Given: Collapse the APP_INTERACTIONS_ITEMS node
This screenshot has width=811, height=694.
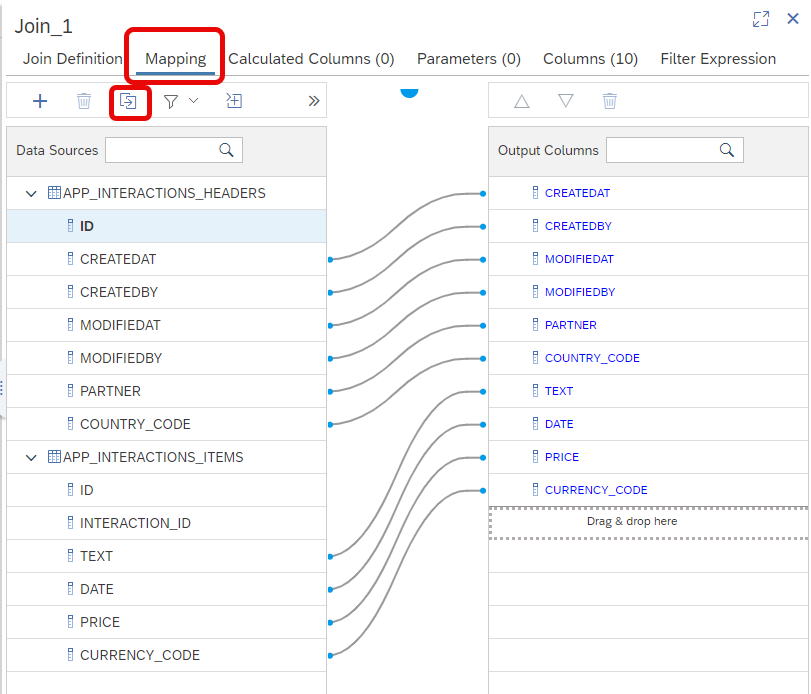Looking at the screenshot, I should coord(31,458).
